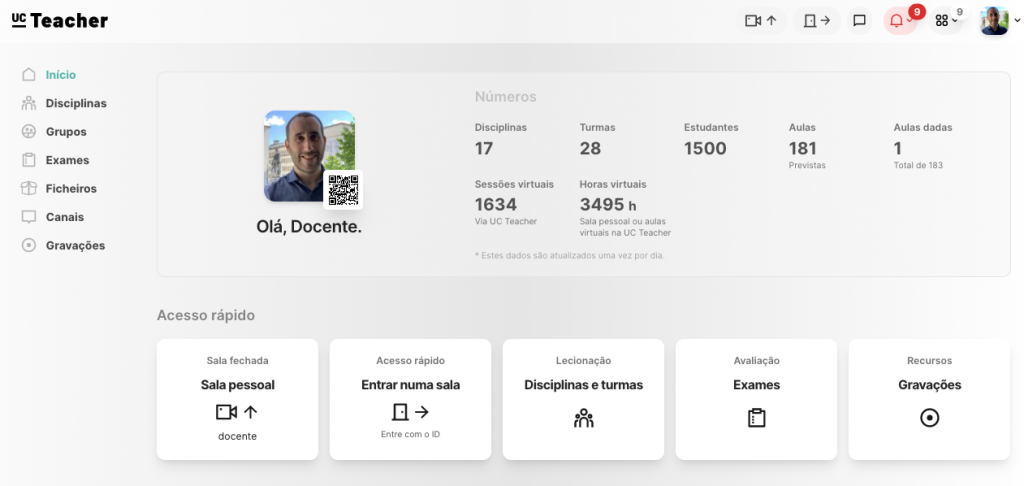Click the top-right profile avatar
Viewport: 1024px width, 486px height.
click(995, 21)
